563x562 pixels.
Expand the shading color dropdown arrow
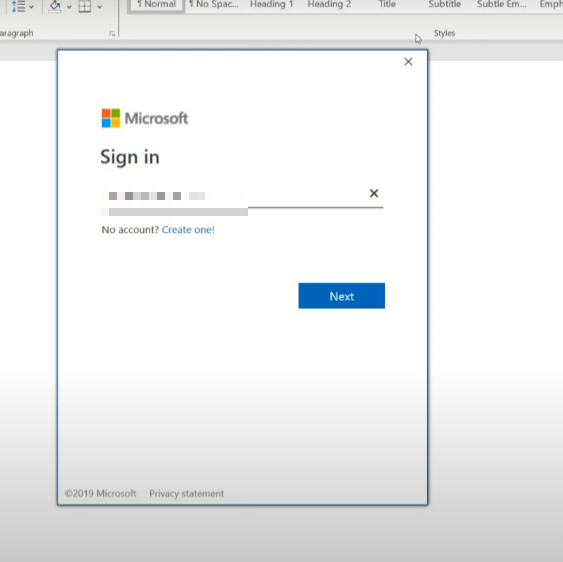tap(69, 6)
